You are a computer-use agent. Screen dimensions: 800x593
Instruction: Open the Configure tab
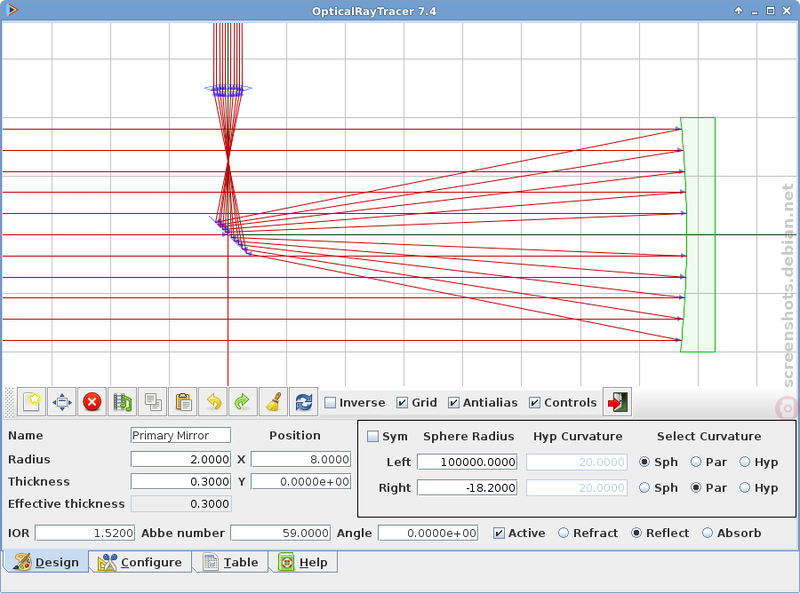pyautogui.click(x=140, y=562)
